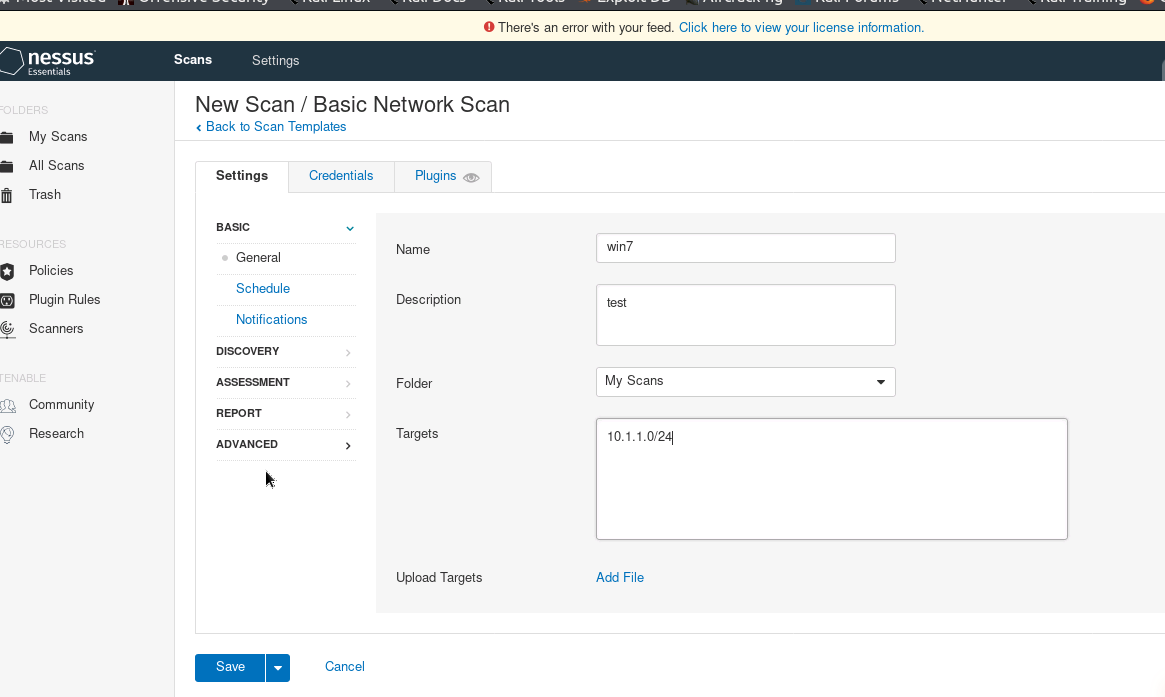Click the view your license information link
Screen dimensions: 1165x697
click(802, 27)
